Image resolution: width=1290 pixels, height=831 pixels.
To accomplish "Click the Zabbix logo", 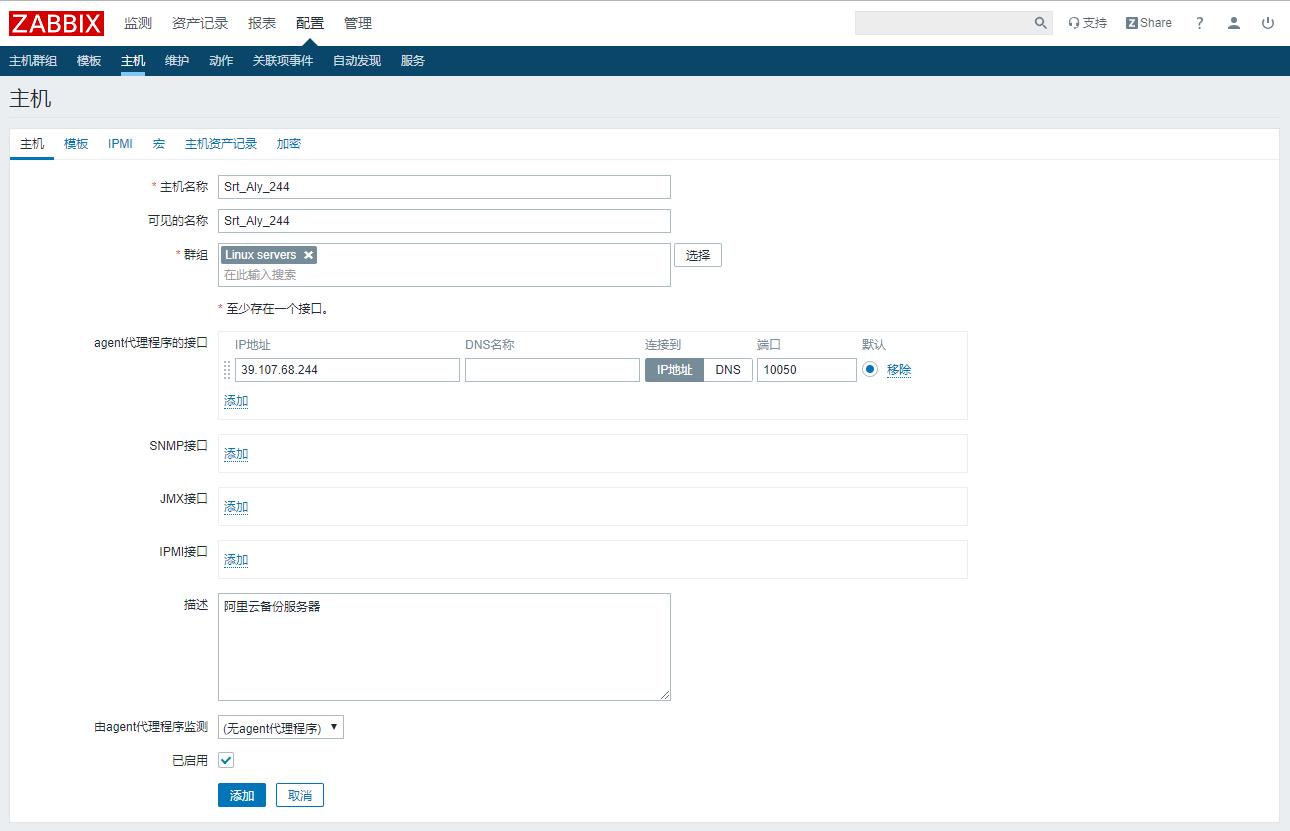I will click(x=57, y=23).
